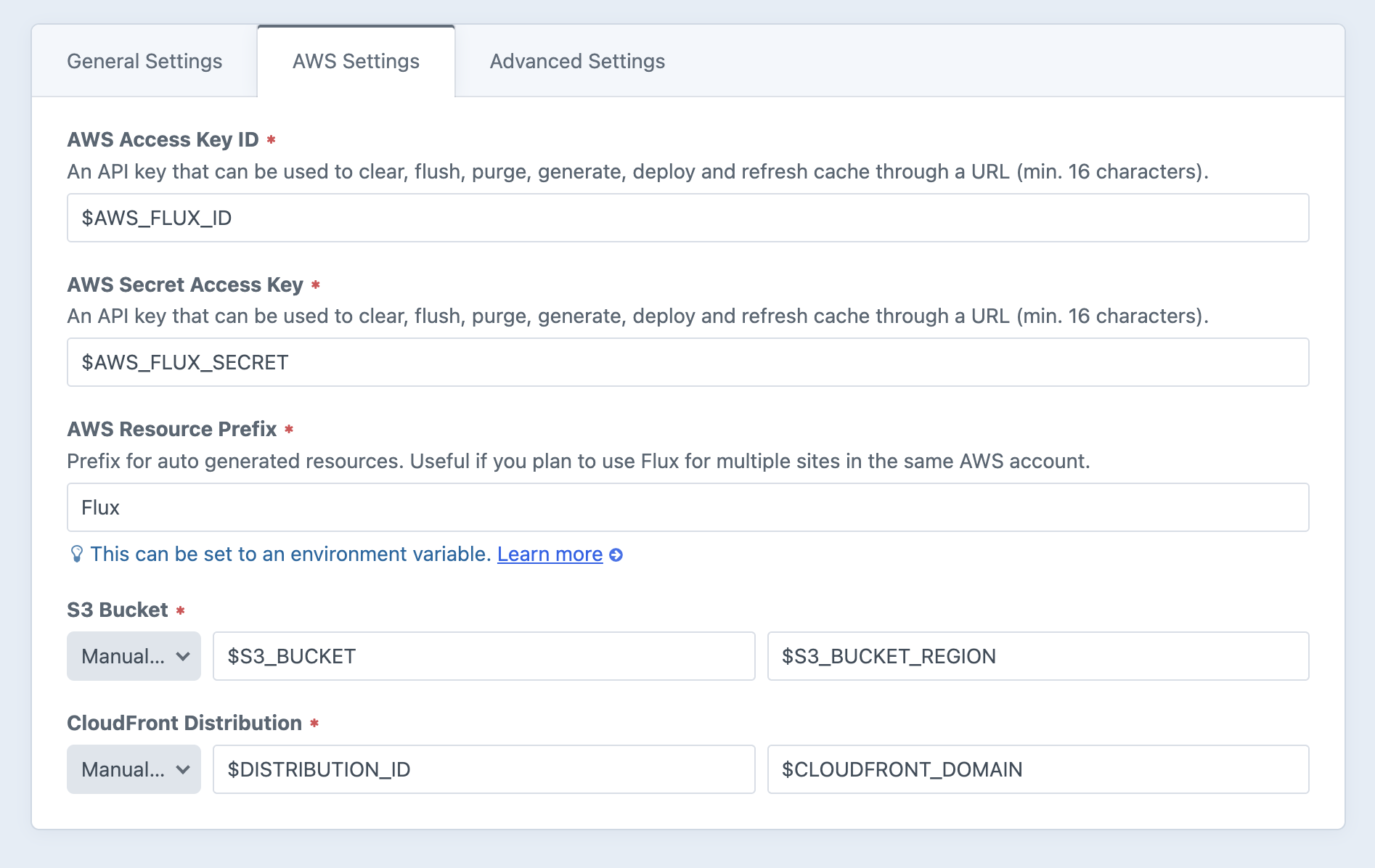
Task: Select the AWS Settings tab
Action: point(356,61)
